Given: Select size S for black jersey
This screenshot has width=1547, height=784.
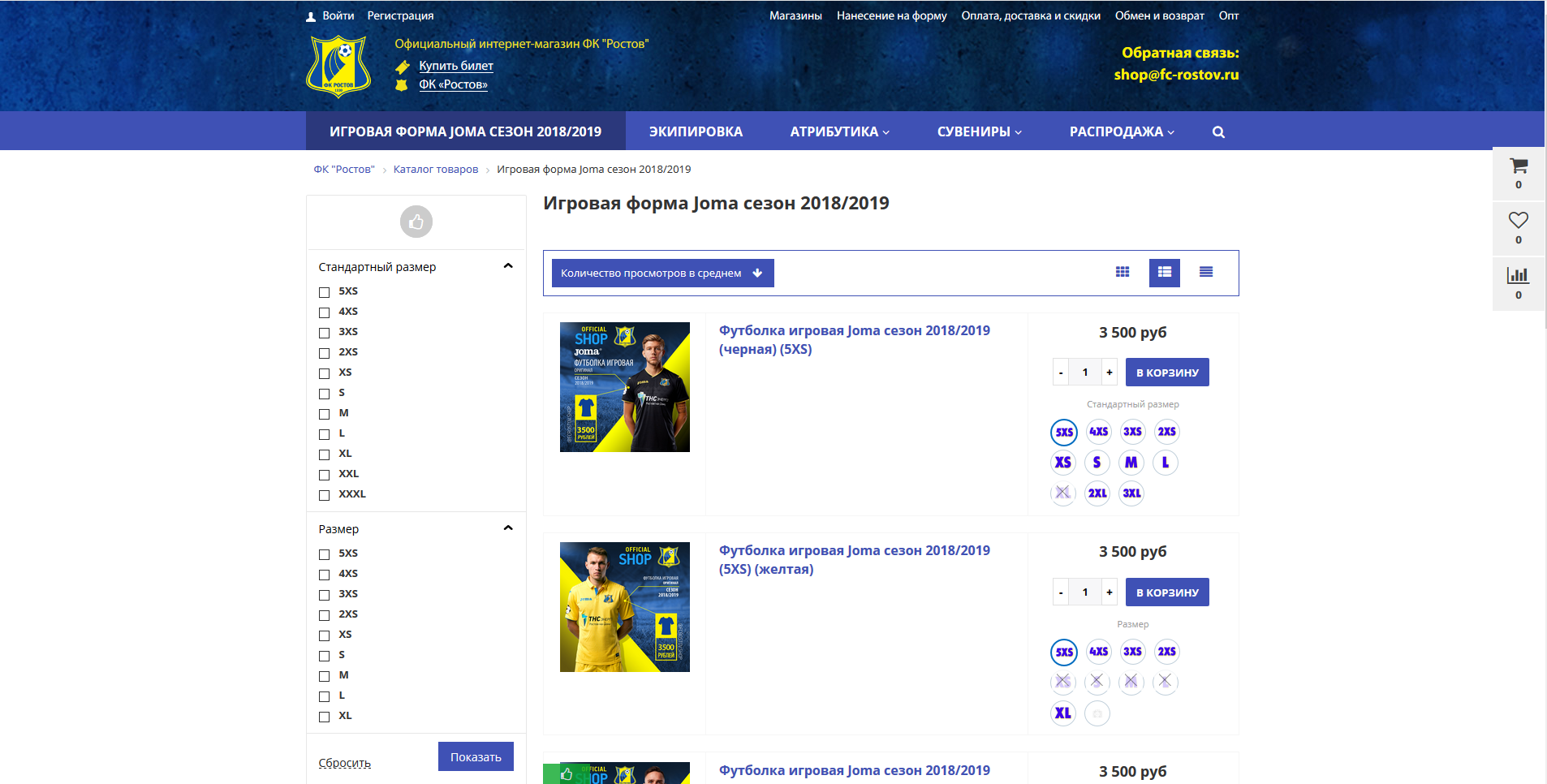Looking at the screenshot, I should pos(1097,463).
